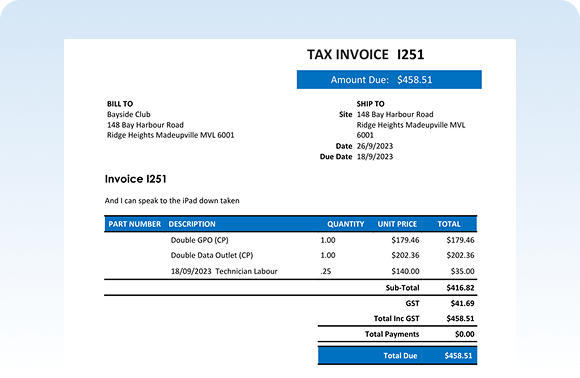
Task: Click the $35.00 line total
Action: pos(462,271)
